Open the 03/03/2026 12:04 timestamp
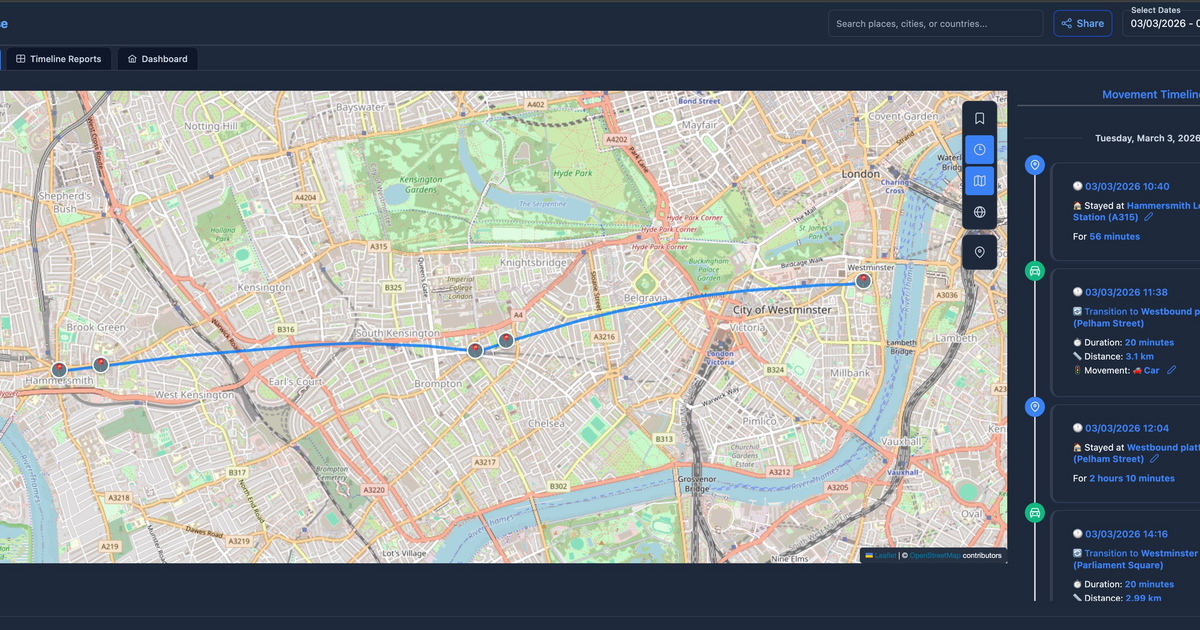Image resolution: width=1200 pixels, height=630 pixels. click(1127, 428)
